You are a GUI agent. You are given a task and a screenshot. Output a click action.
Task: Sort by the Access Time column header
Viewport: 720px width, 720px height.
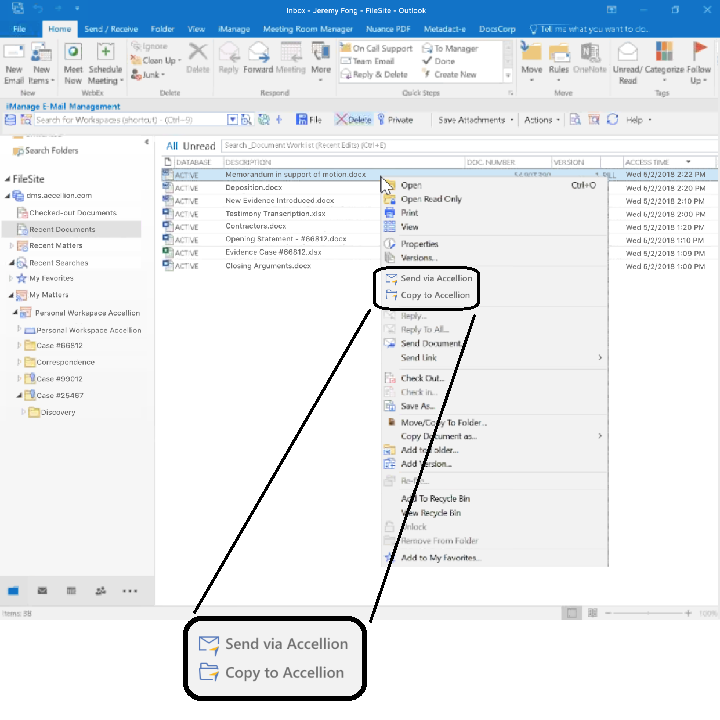(669, 162)
